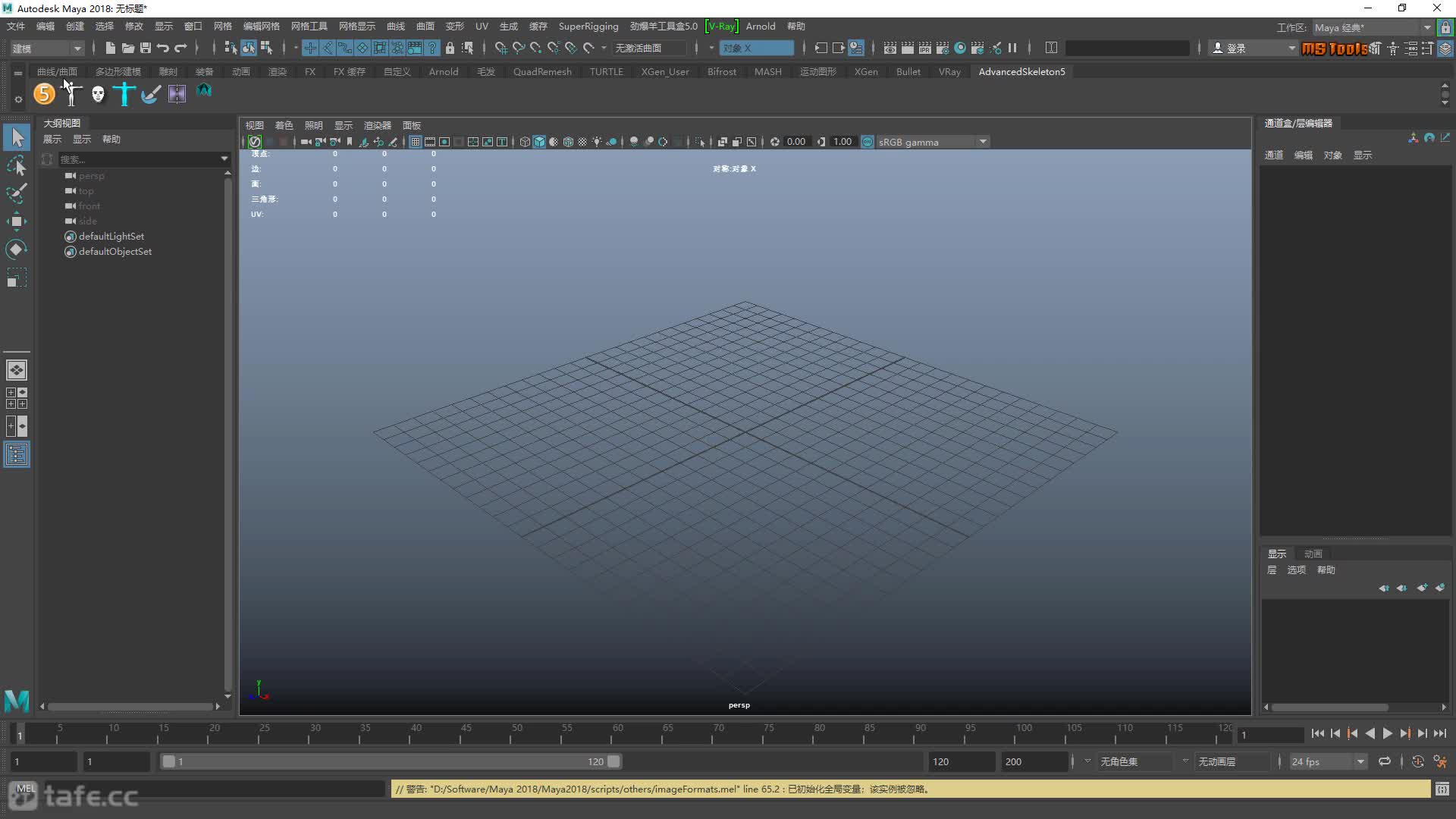Toggle snap to points
The width and height of the screenshot is (1456, 819).
tap(536, 48)
